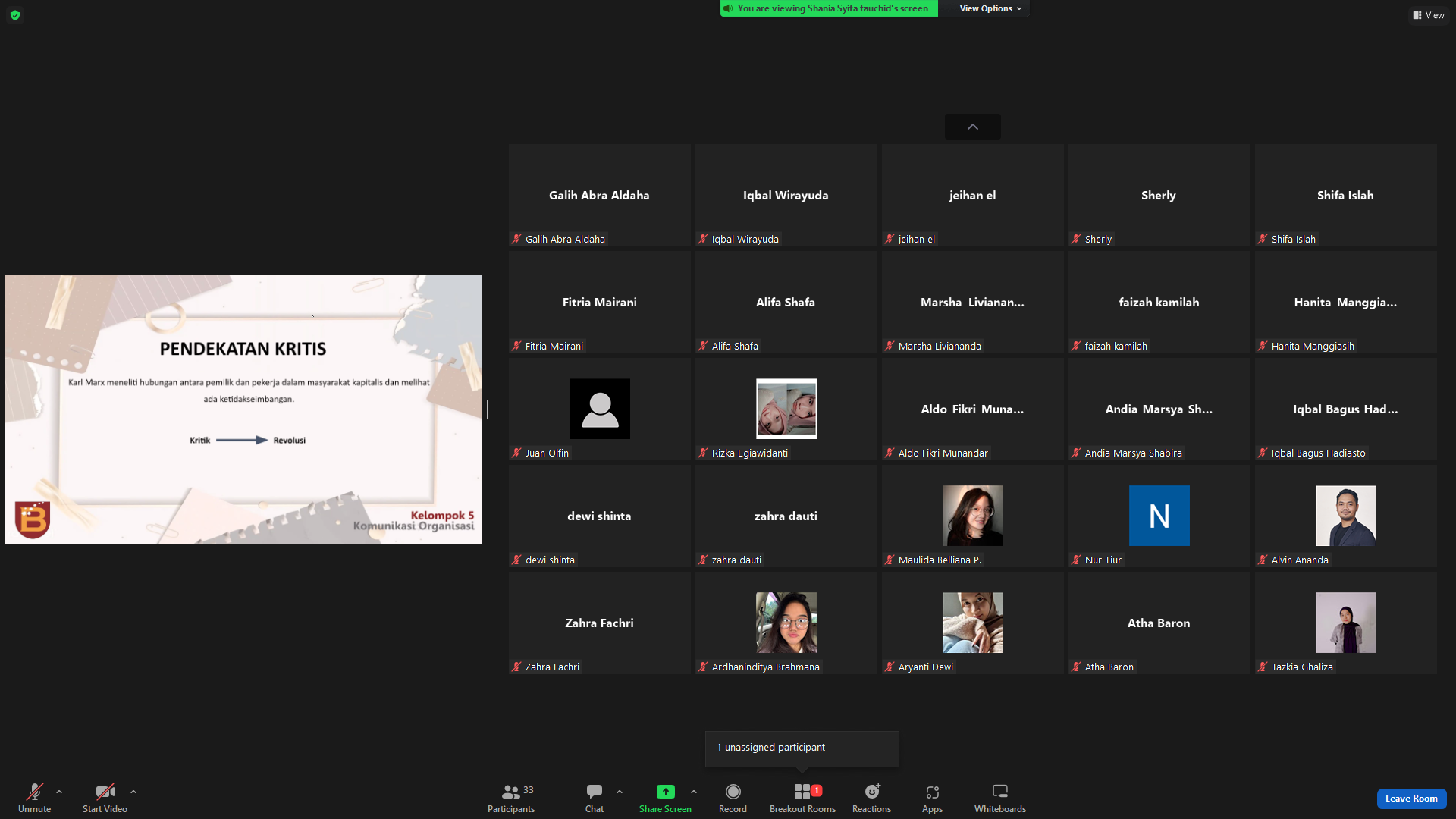The height and width of the screenshot is (819, 1456).
Task: Select zahra dauti's video tile
Action: point(786,516)
